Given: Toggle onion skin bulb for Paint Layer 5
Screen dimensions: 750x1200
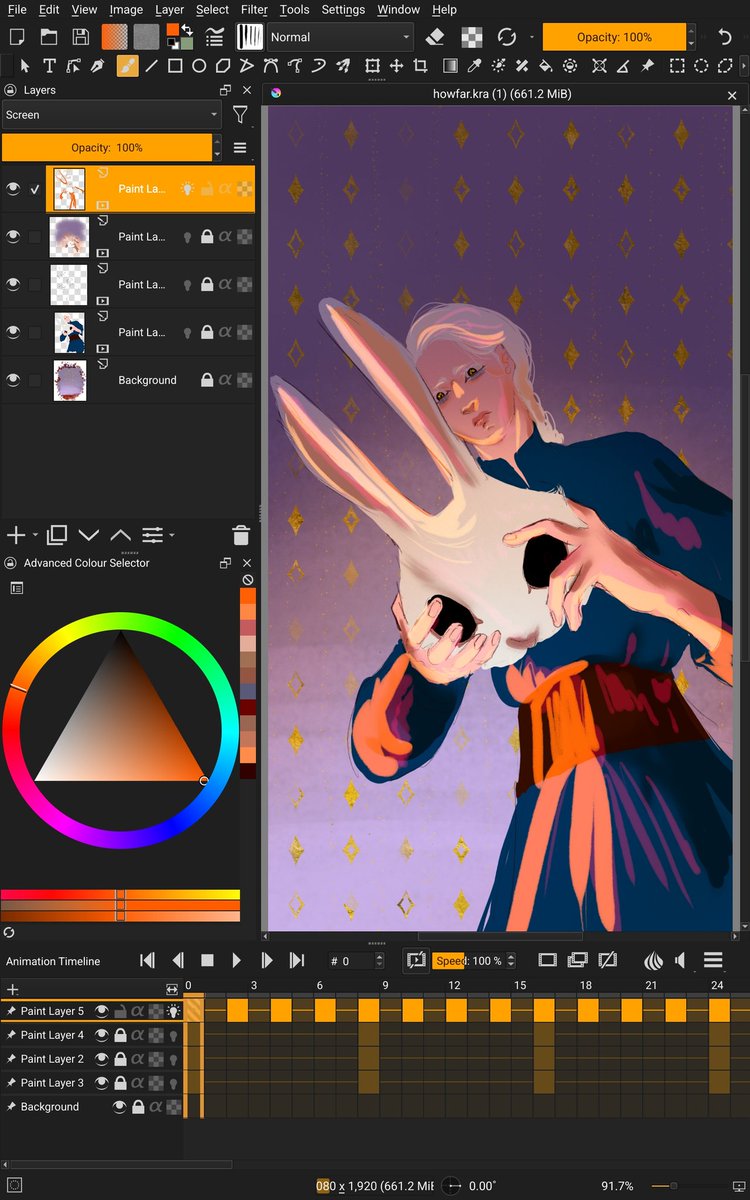Looking at the screenshot, I should click(x=172, y=1011).
